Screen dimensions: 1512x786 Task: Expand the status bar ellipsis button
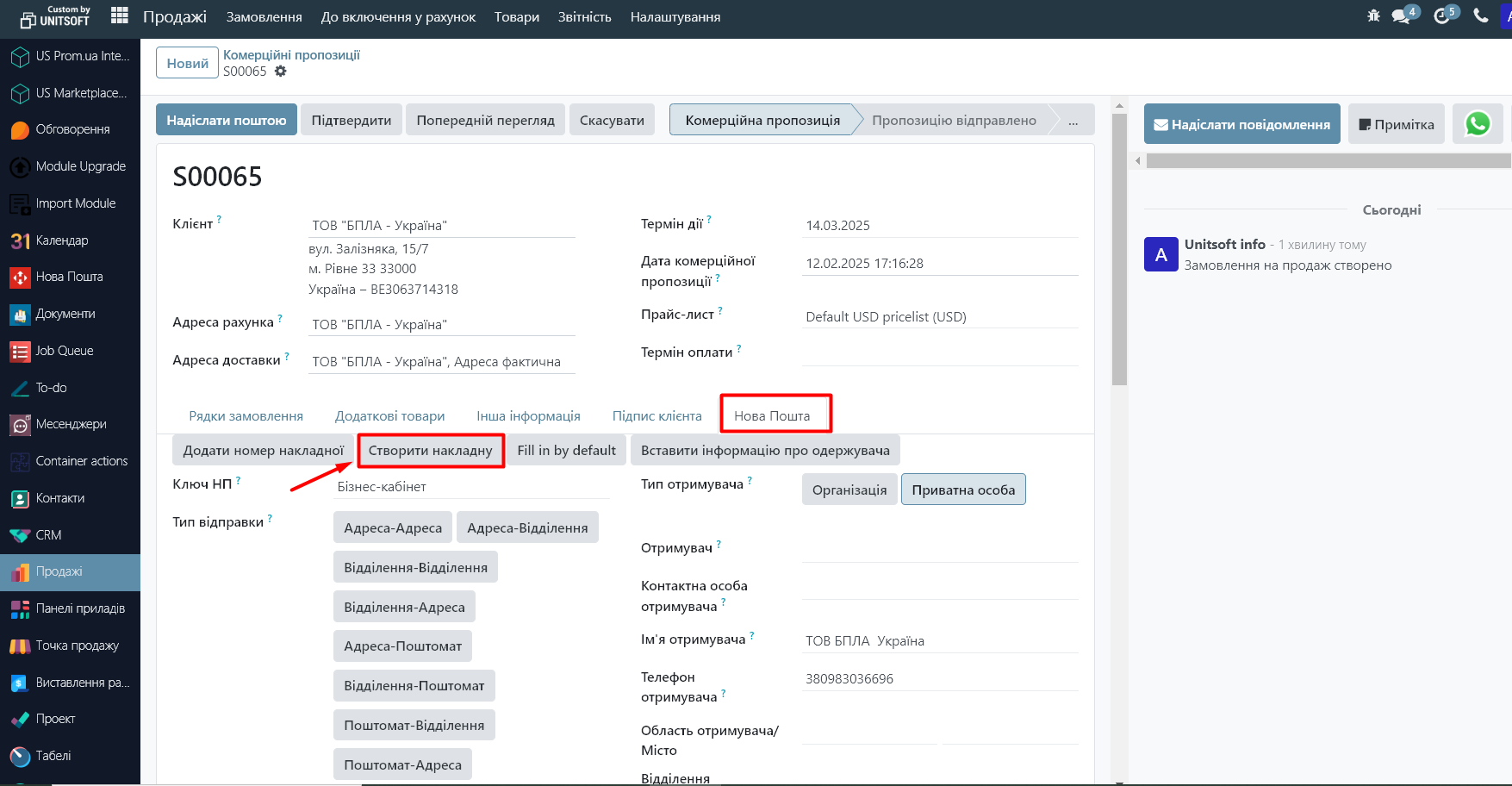(x=1073, y=121)
